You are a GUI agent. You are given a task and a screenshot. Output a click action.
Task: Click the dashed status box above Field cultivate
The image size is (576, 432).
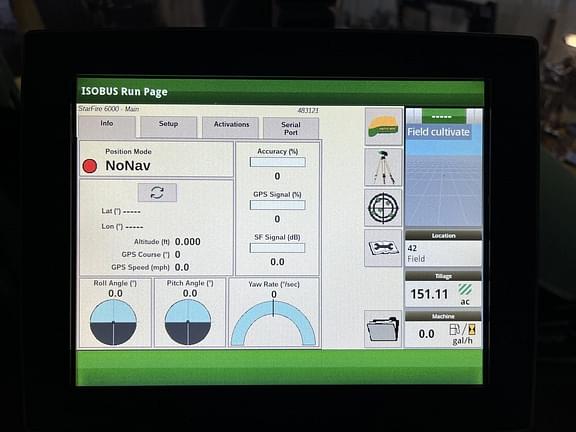[x=444, y=116]
